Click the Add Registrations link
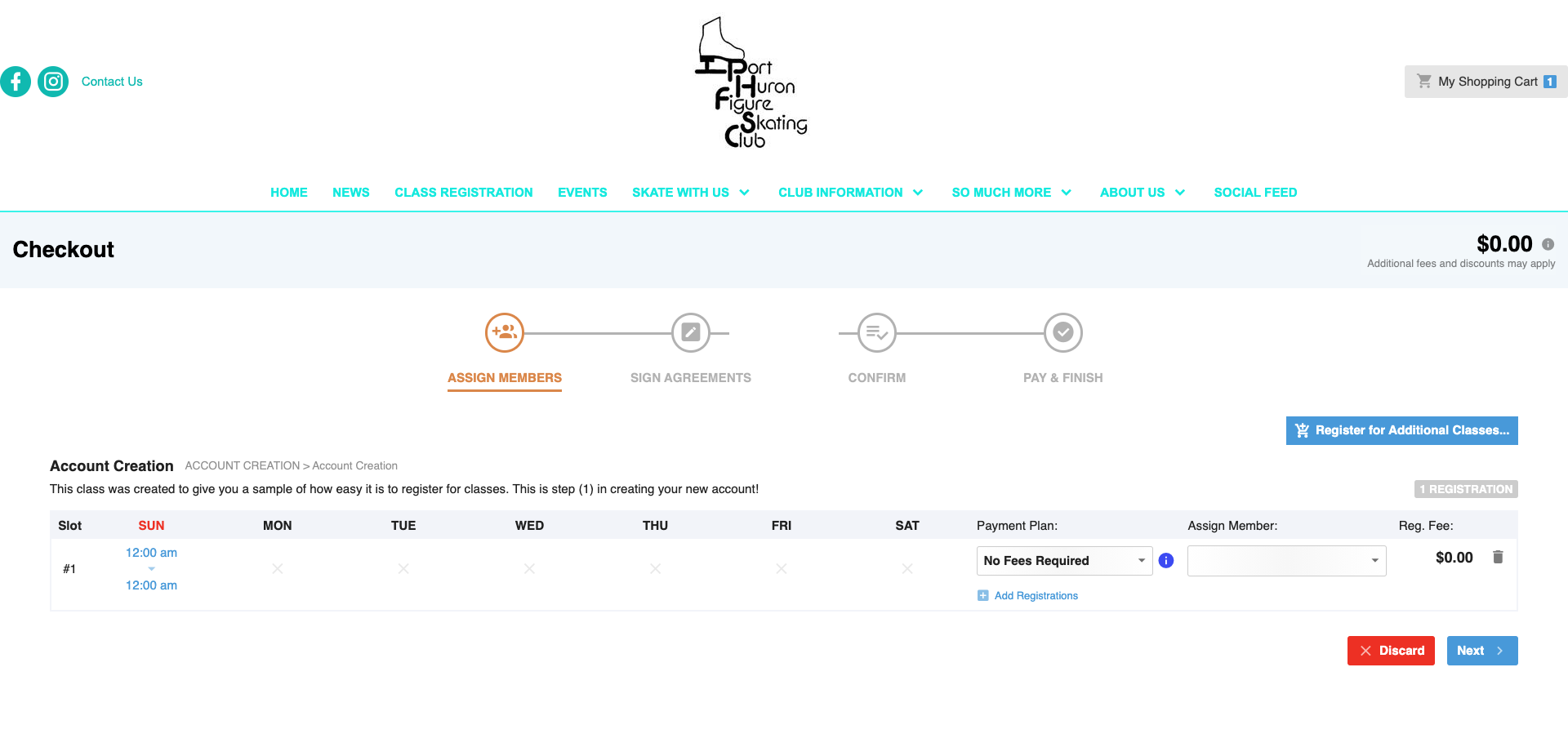The width and height of the screenshot is (1568, 734). [x=1035, y=596]
